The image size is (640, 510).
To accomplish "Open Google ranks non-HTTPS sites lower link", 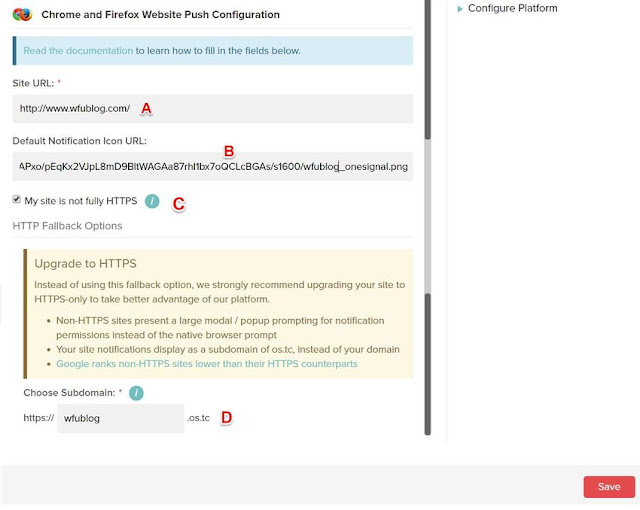I will [207, 364].
